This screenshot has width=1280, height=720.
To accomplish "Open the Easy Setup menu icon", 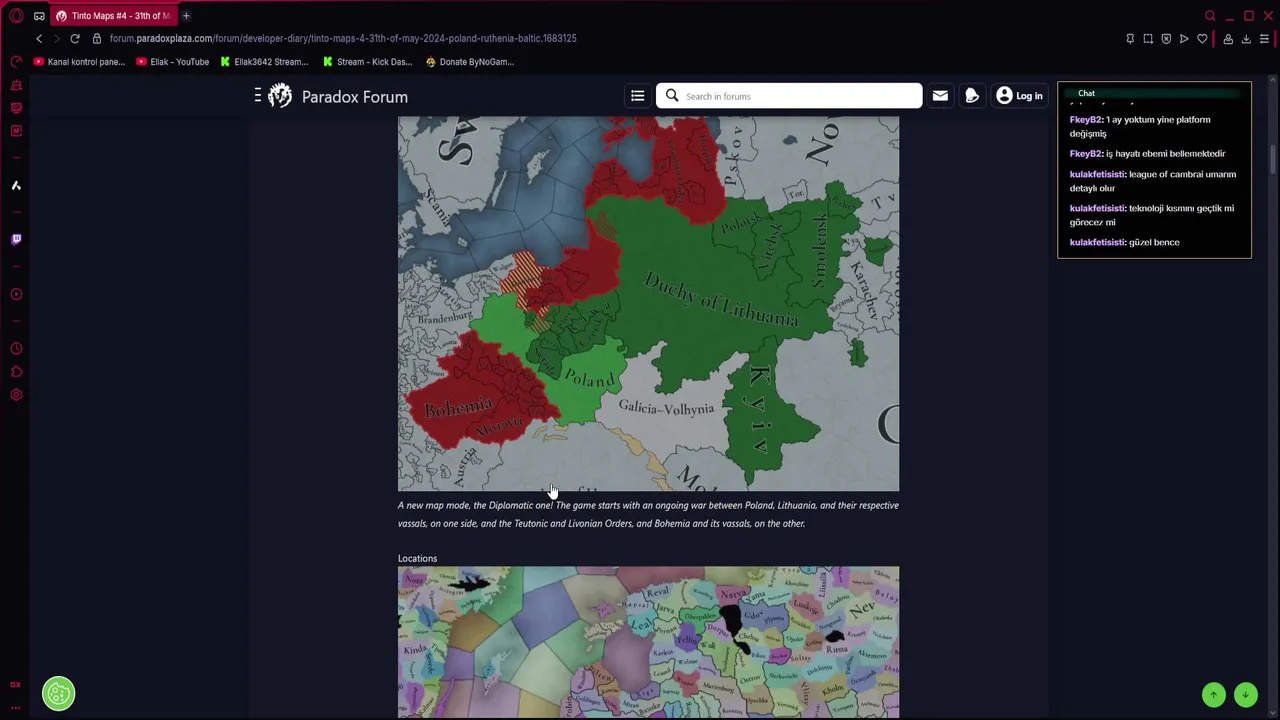I will (x=1264, y=39).
